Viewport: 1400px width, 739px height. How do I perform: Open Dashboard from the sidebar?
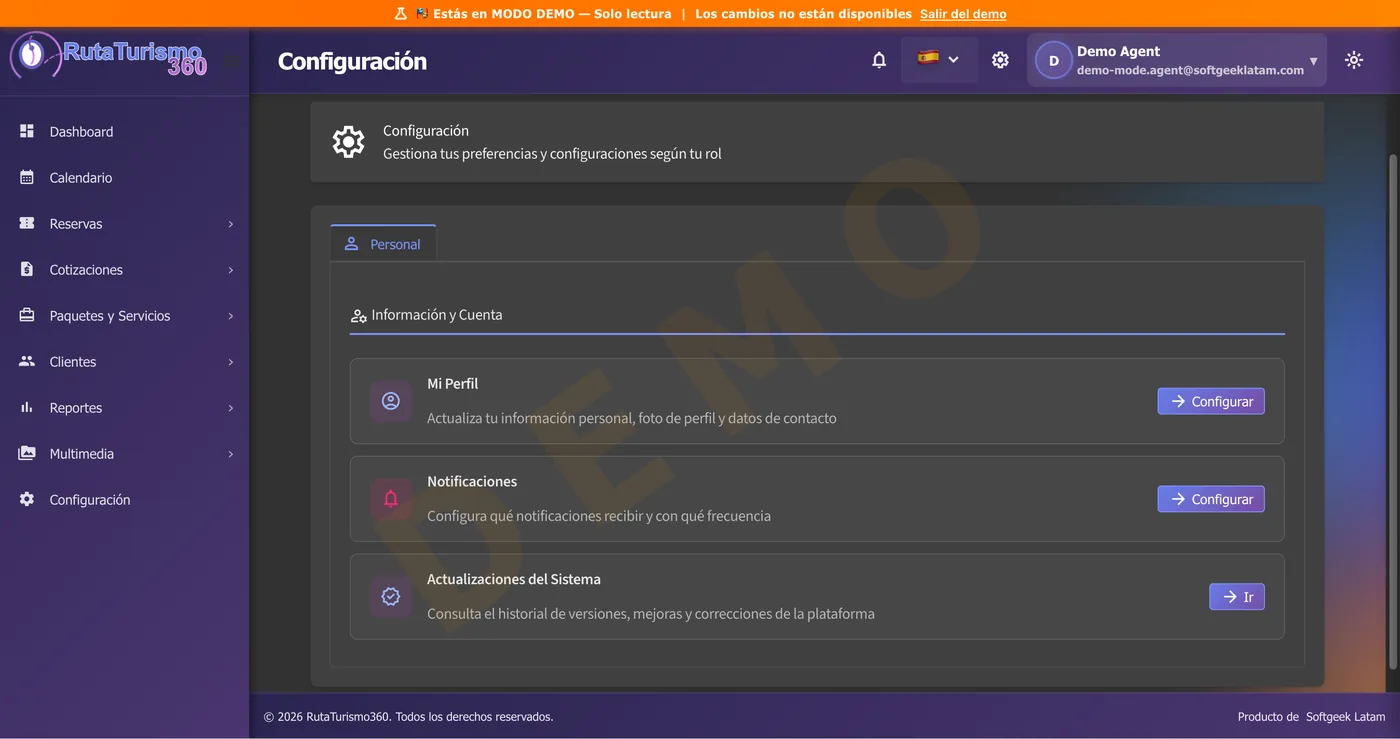tap(125, 131)
